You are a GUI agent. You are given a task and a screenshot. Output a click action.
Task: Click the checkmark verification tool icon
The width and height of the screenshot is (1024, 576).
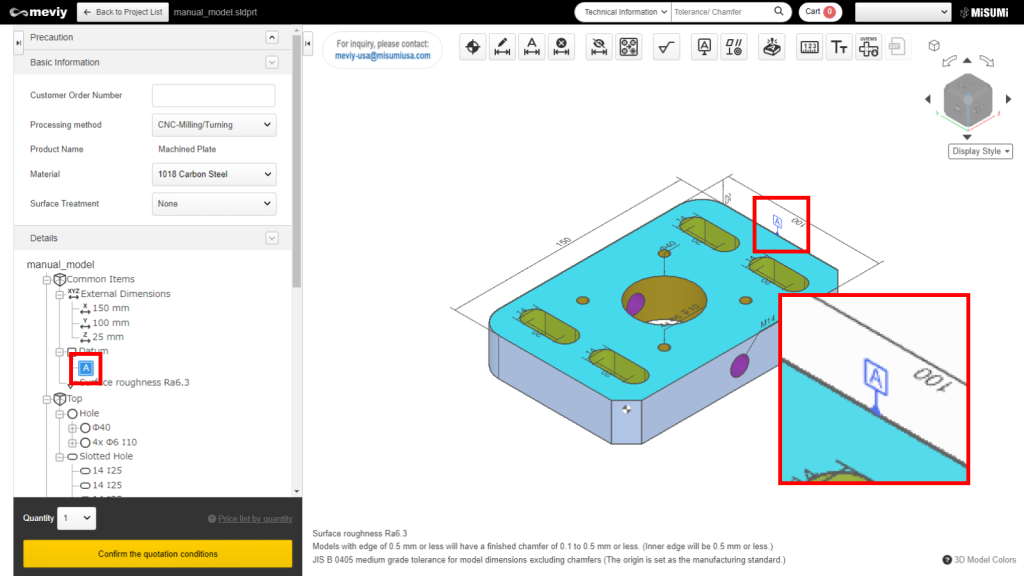(x=666, y=47)
